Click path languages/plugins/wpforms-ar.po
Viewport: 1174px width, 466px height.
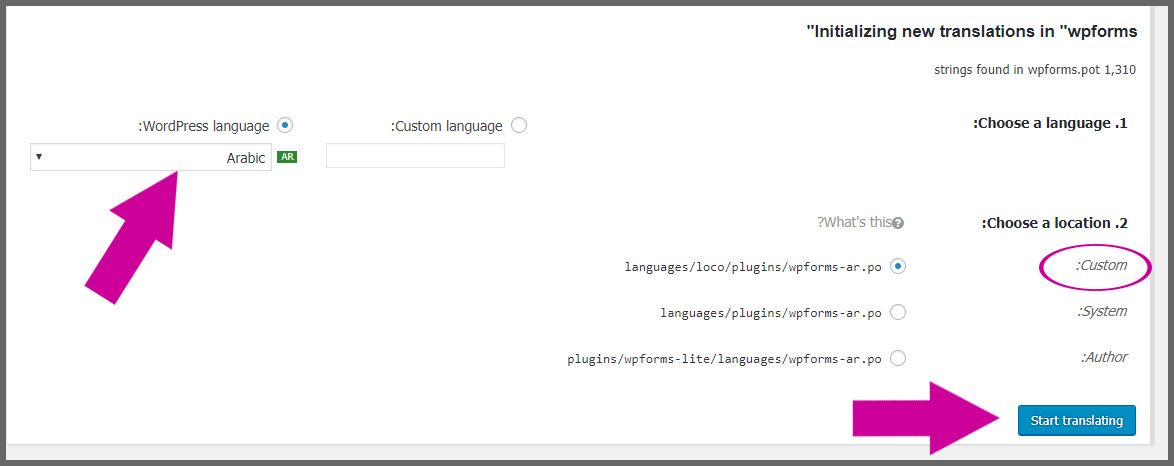coord(771,313)
